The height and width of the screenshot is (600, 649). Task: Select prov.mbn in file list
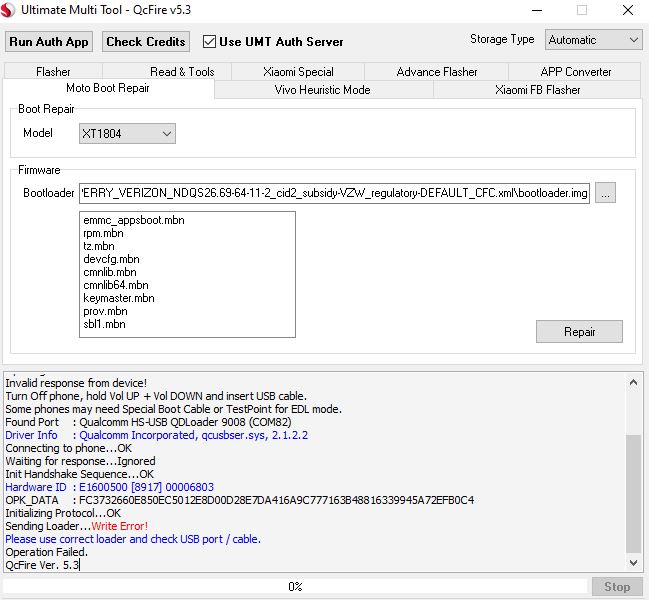[105, 311]
